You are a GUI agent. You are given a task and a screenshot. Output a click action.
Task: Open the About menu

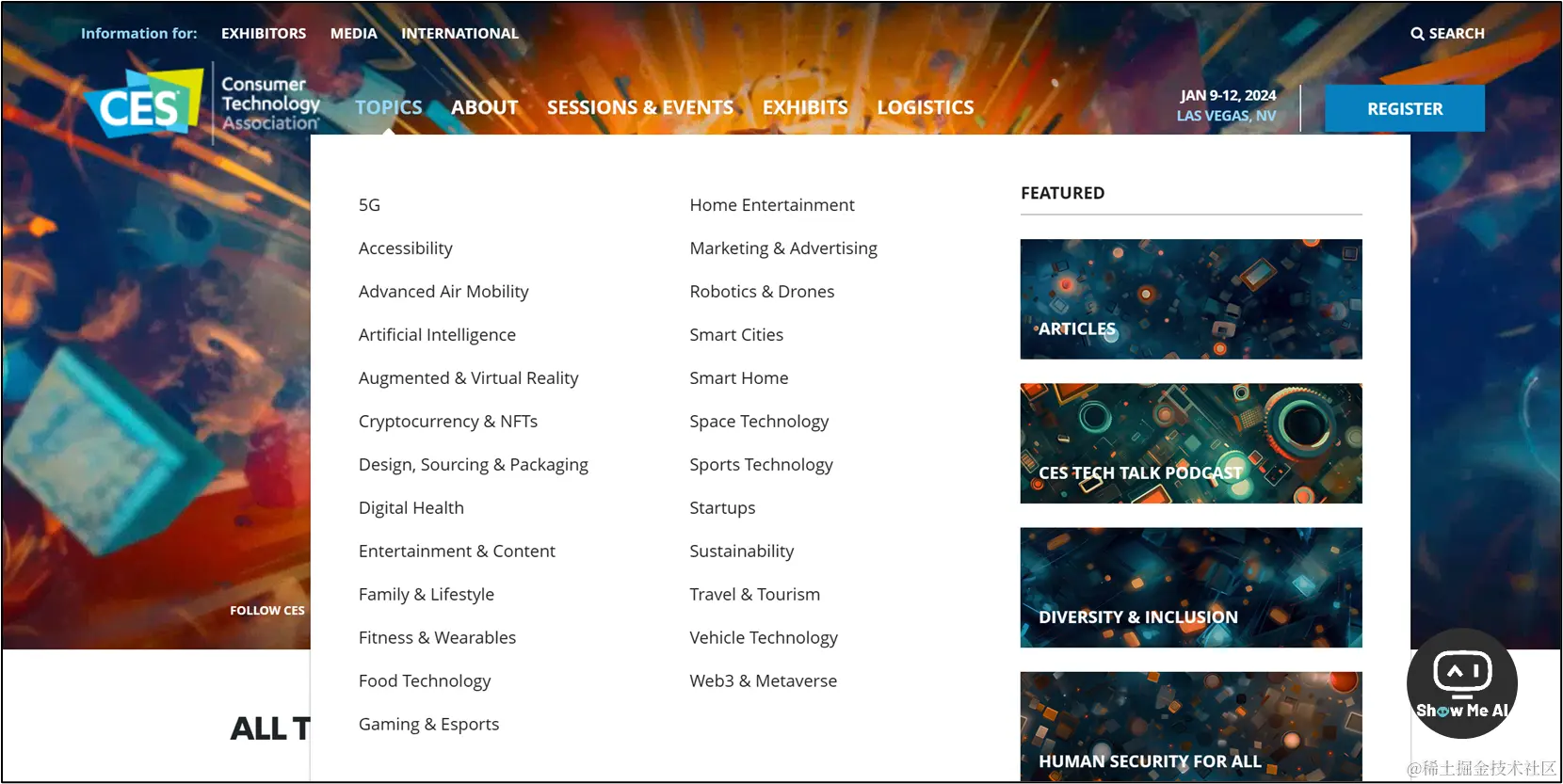pyautogui.click(x=485, y=107)
